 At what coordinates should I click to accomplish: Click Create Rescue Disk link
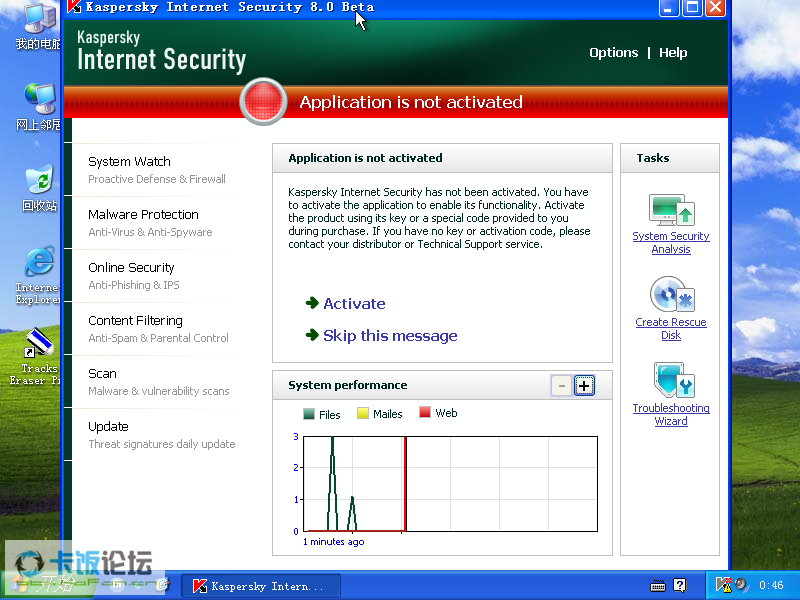pyautogui.click(x=671, y=329)
